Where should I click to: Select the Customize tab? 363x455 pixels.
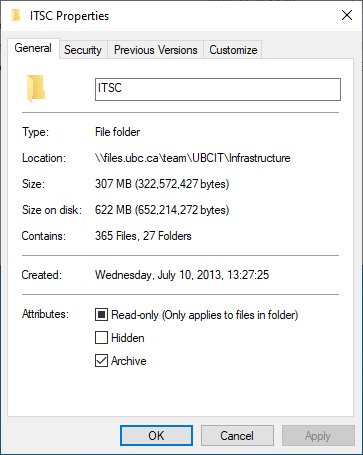coord(233,50)
